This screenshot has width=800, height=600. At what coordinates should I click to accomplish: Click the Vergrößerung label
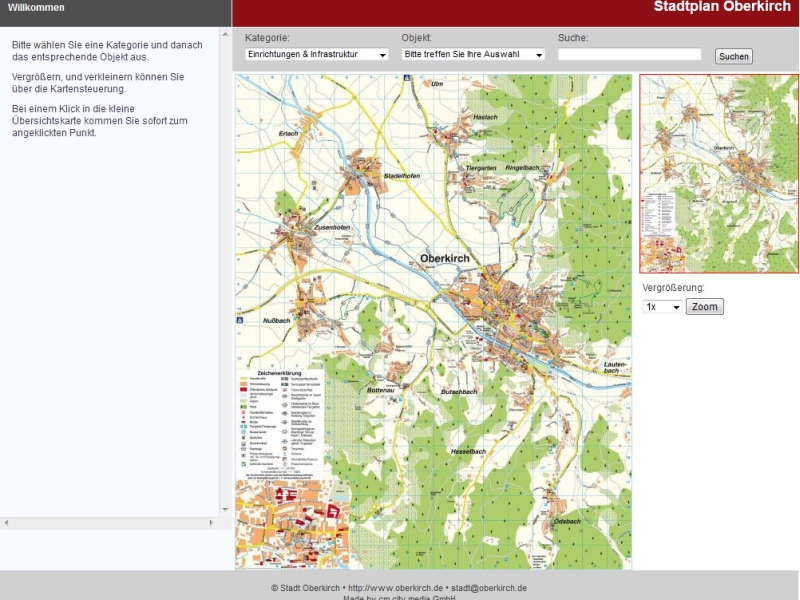[673, 288]
